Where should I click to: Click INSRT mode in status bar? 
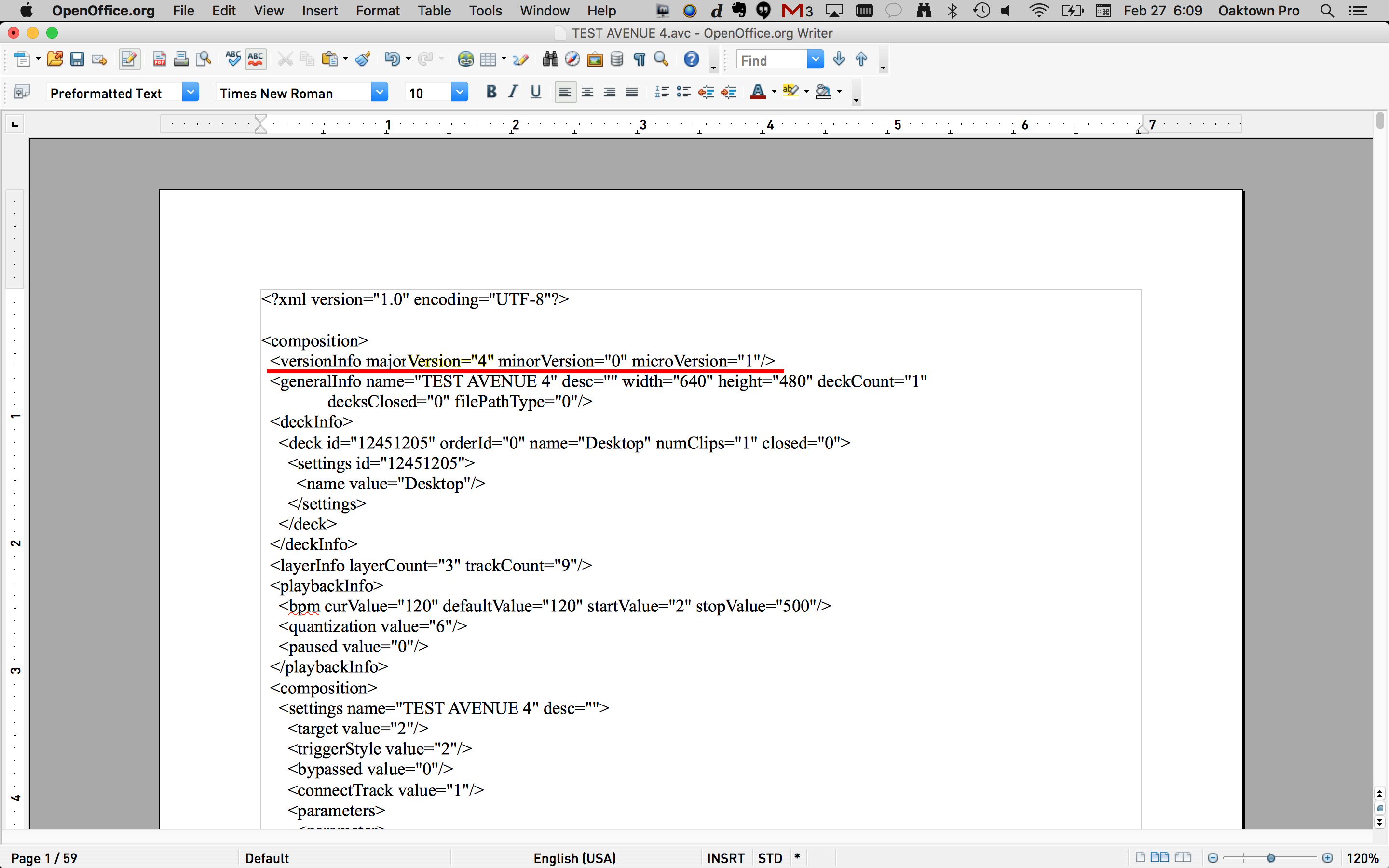click(725, 858)
